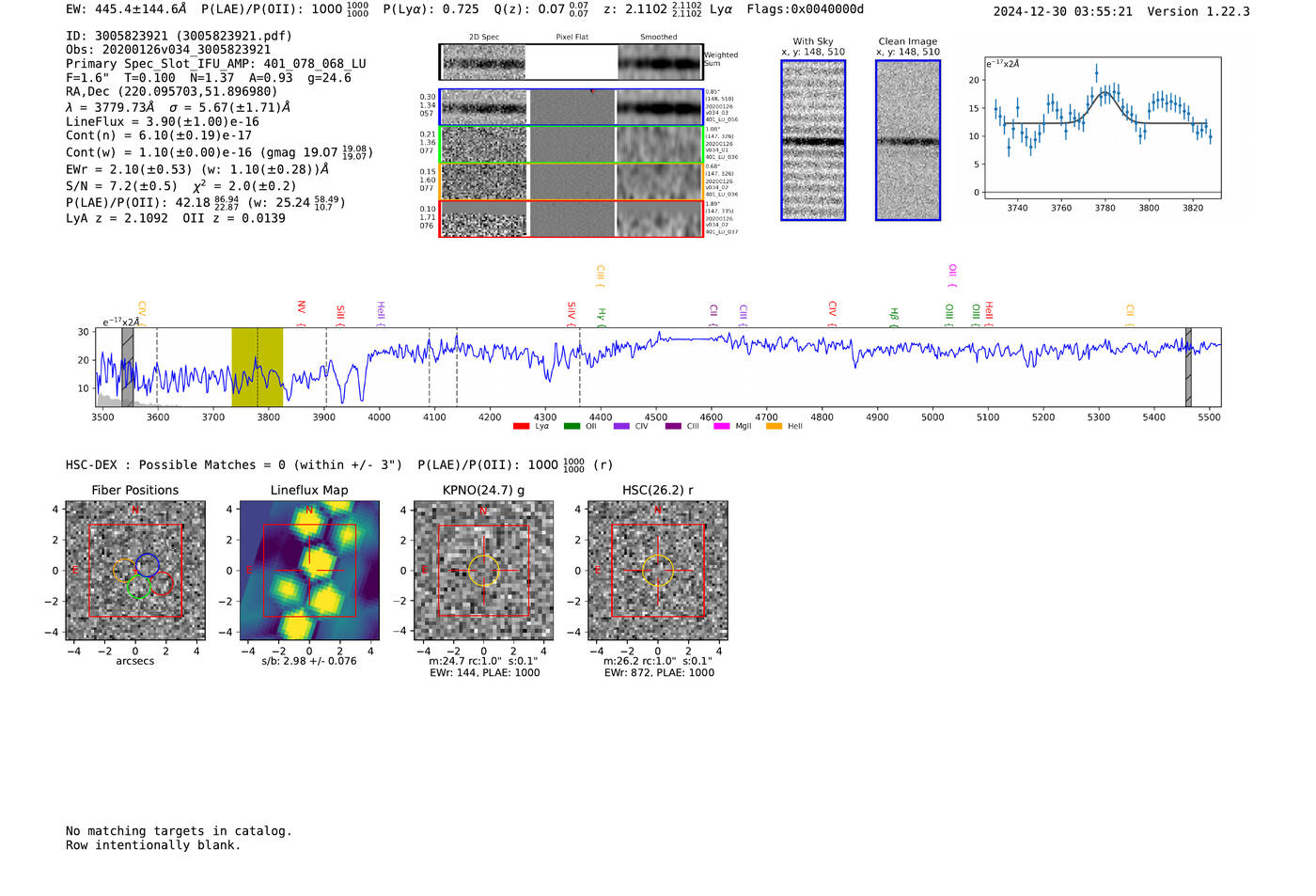Click the SiIV line marker above spectrum
Screen dimensions: 1316x896
pyautogui.click(x=571, y=314)
